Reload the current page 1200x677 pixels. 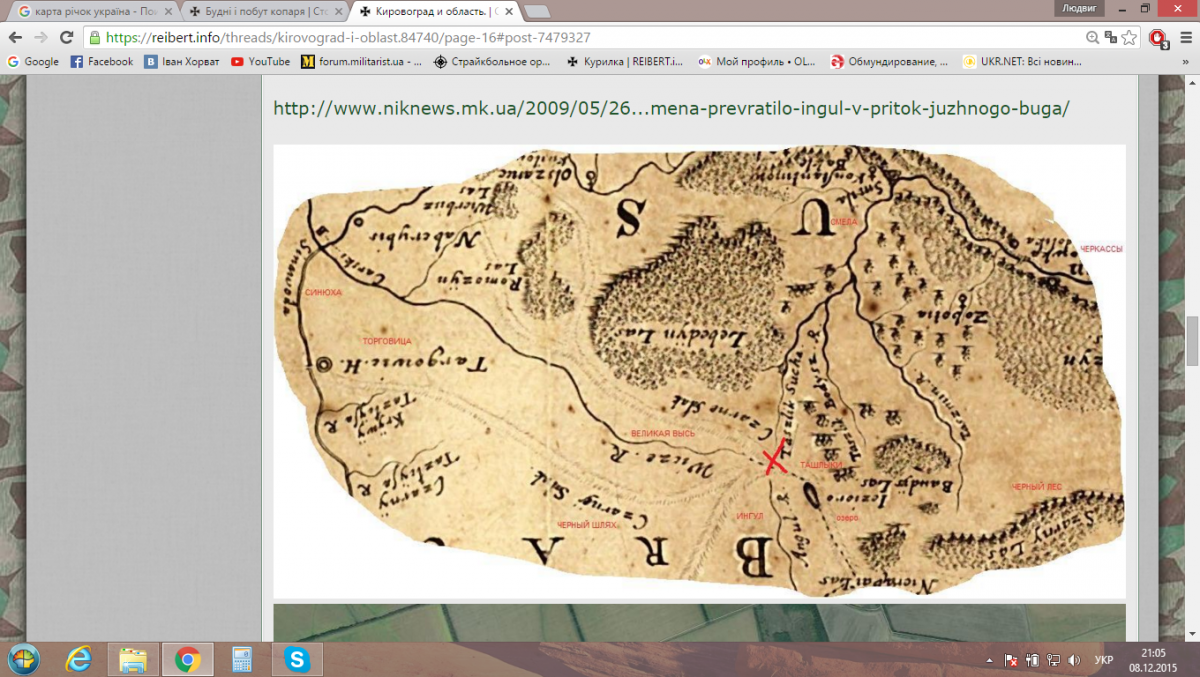[x=66, y=37]
